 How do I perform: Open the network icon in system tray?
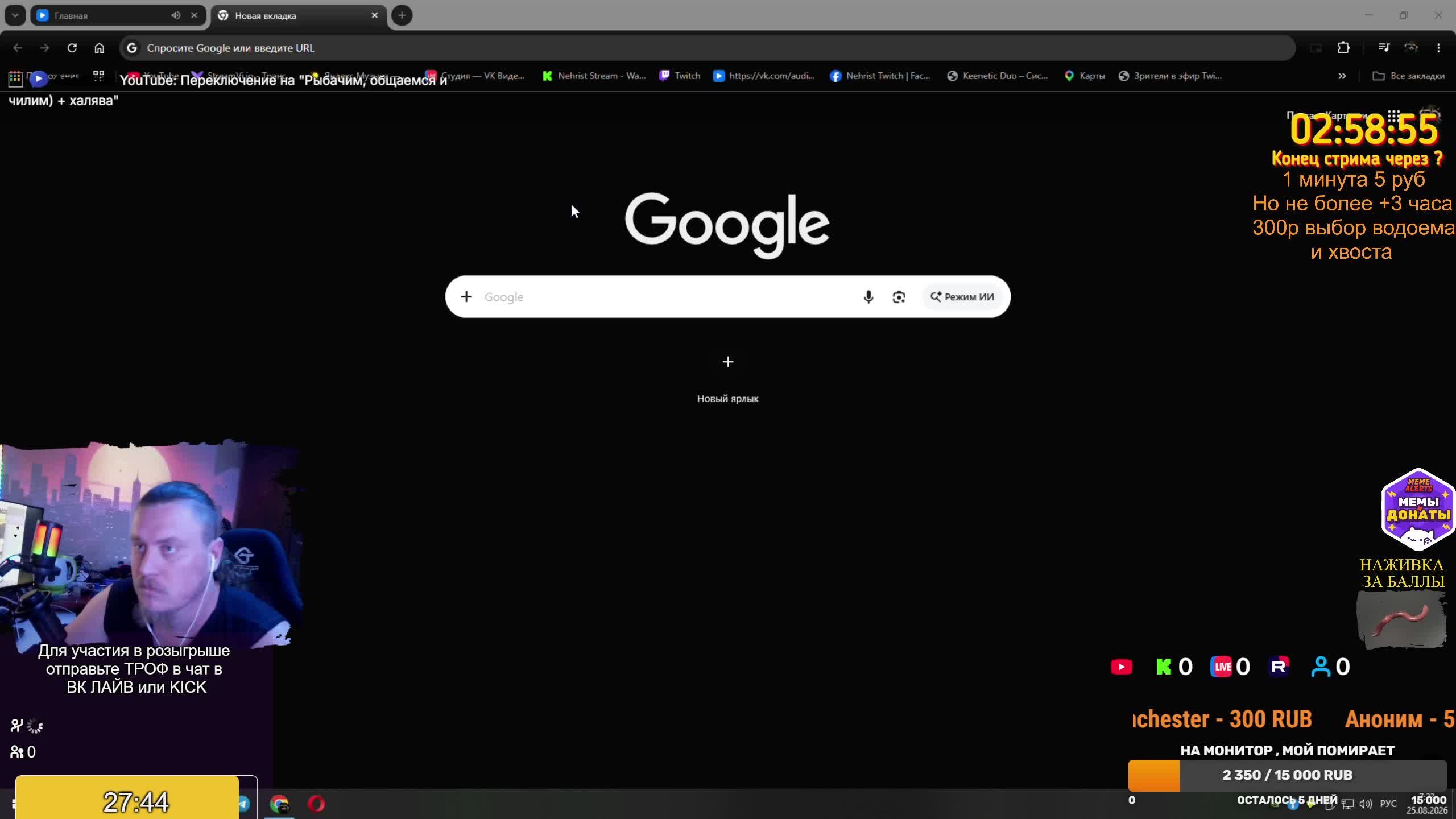tap(1347, 804)
